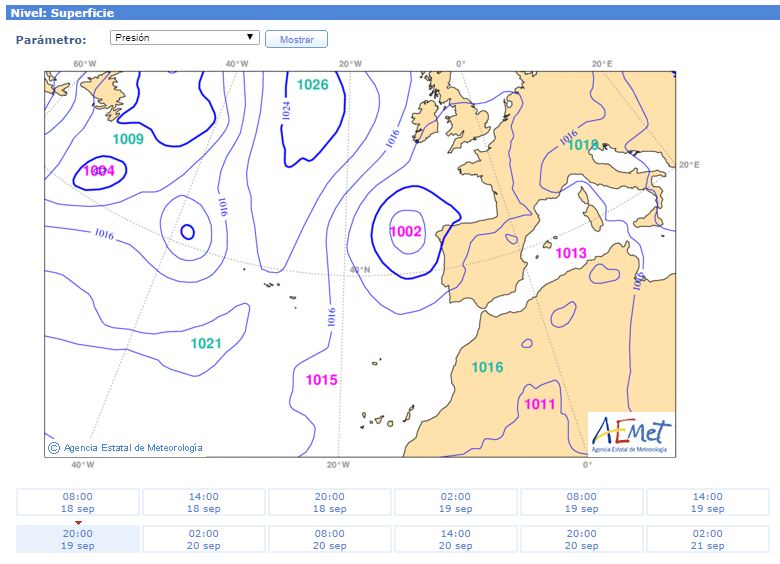Click the 1021 pressure label
This screenshot has height=564, width=780.
coord(206,343)
